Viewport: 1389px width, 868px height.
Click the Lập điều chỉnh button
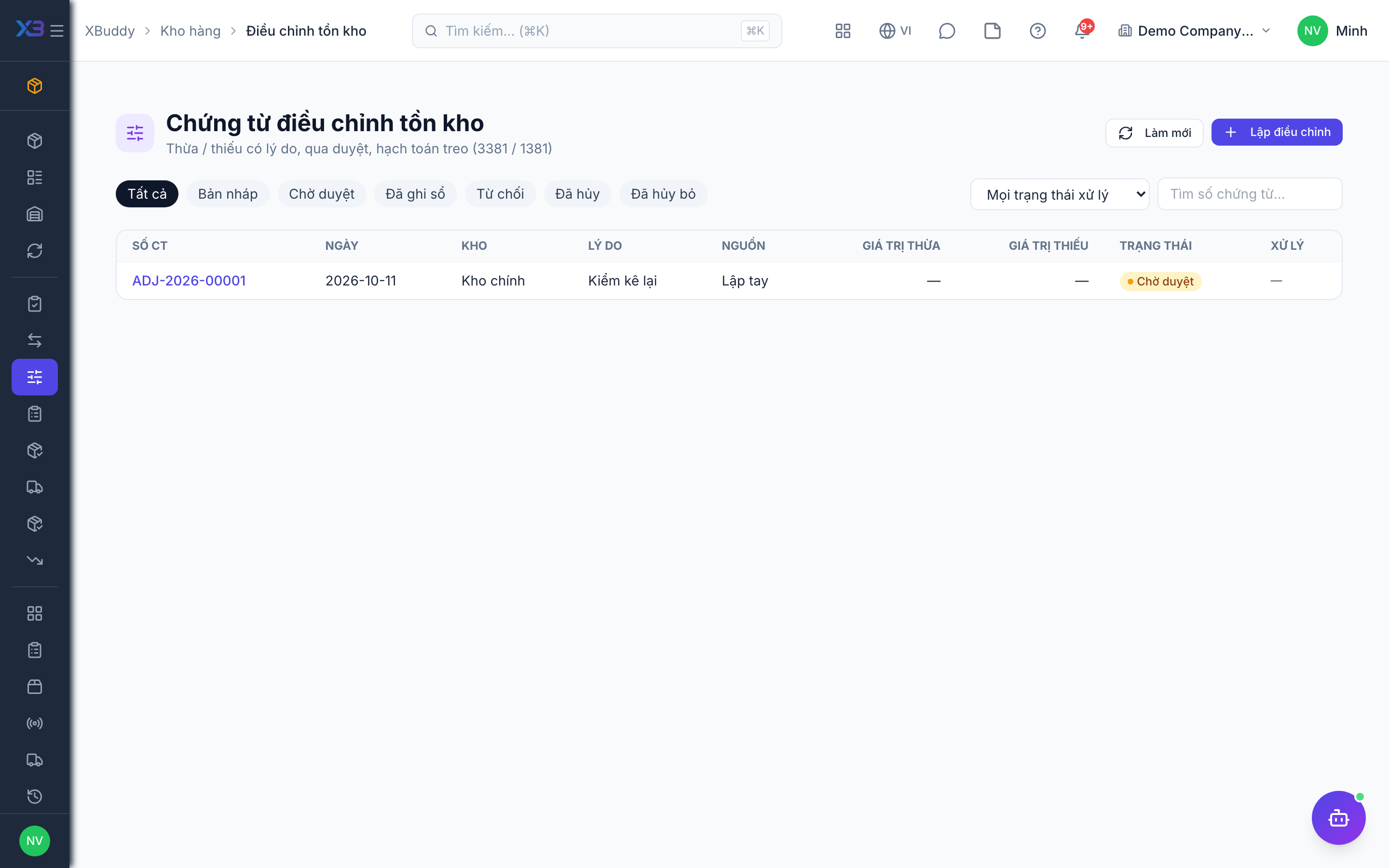coord(1277,132)
